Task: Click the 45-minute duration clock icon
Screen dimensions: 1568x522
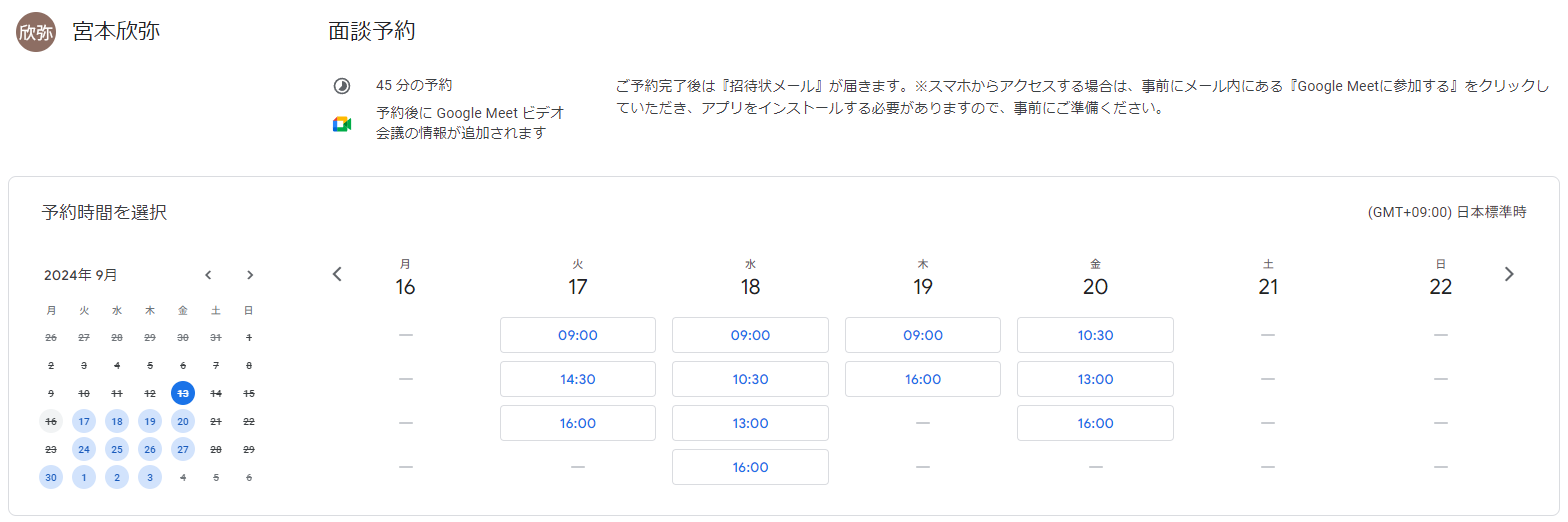Action: click(341, 86)
